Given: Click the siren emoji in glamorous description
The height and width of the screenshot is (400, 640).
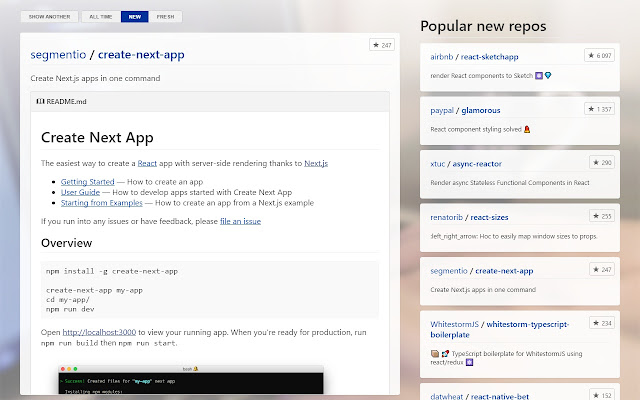Looking at the screenshot, I should click(x=527, y=129).
